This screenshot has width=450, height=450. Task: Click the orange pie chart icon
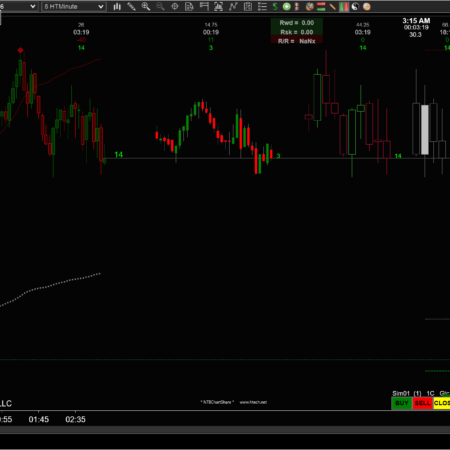tap(367, 6)
